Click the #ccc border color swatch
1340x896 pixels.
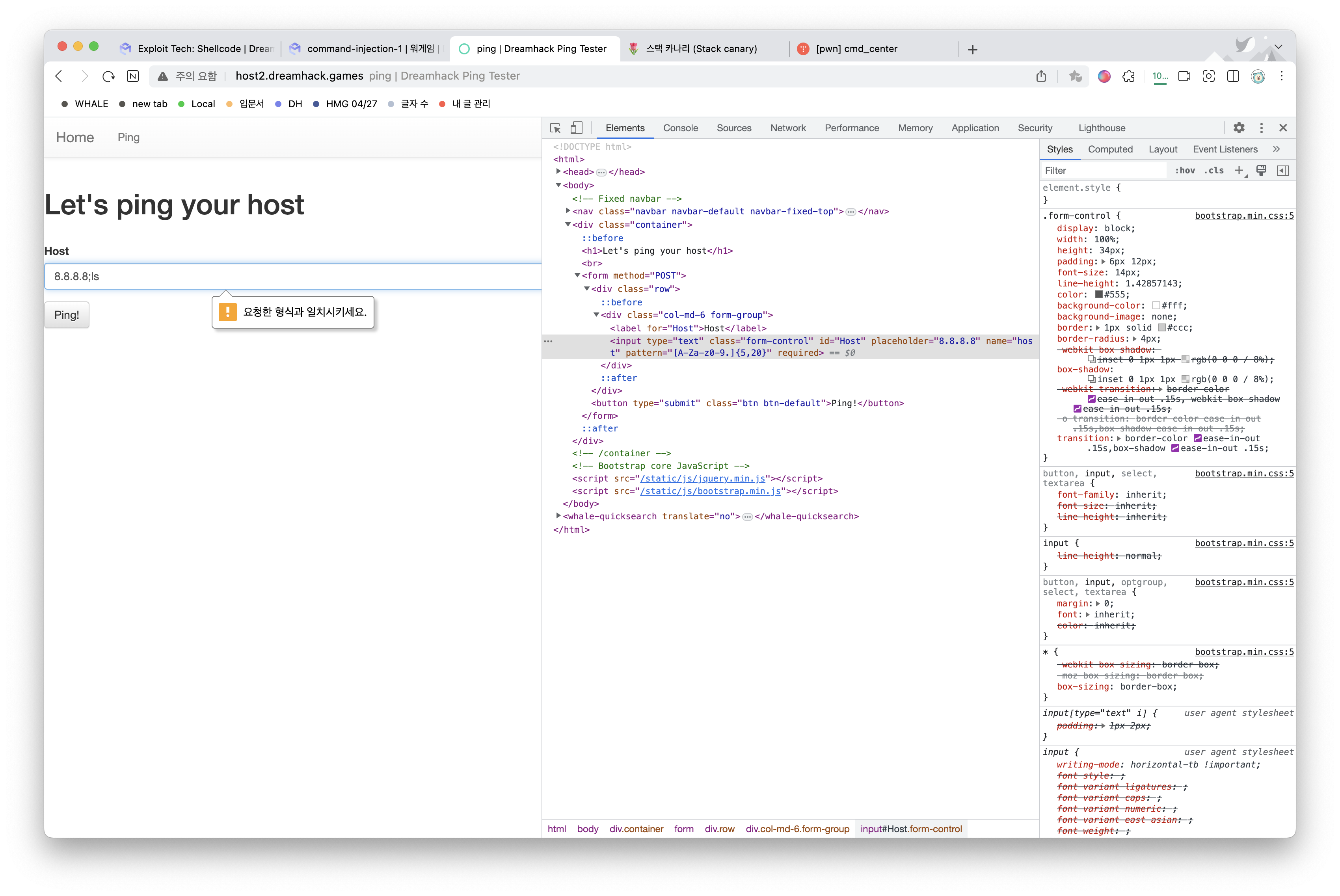(x=1161, y=327)
